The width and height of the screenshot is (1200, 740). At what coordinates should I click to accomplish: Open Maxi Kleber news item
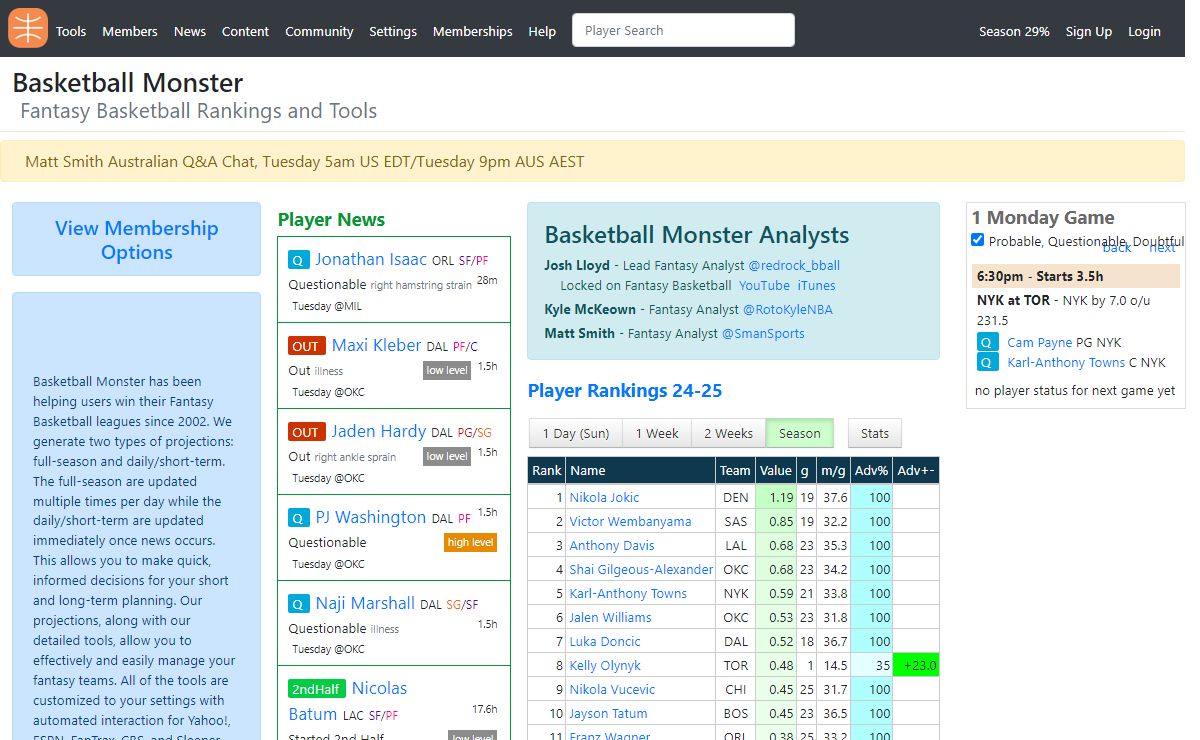(376, 345)
